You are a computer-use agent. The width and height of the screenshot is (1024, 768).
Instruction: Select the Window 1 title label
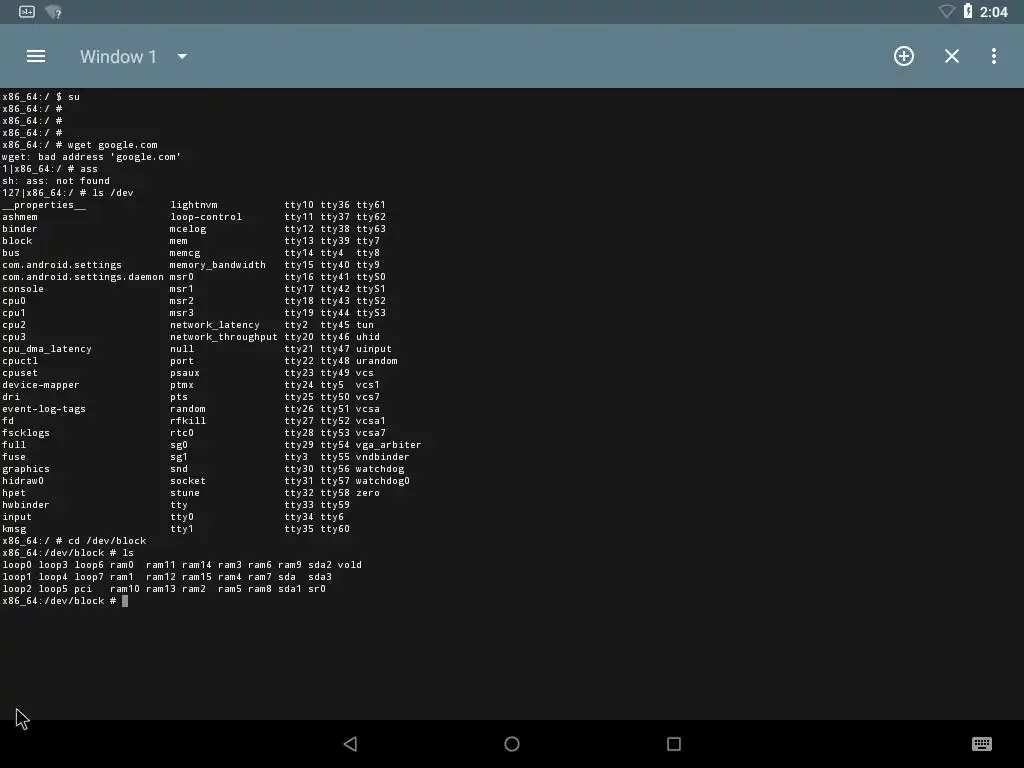[x=118, y=57]
